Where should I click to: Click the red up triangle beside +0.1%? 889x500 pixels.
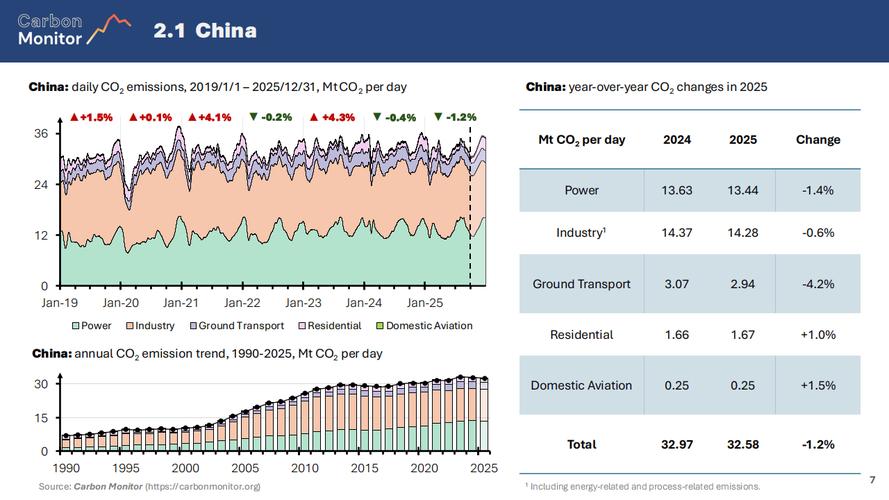tap(133, 117)
